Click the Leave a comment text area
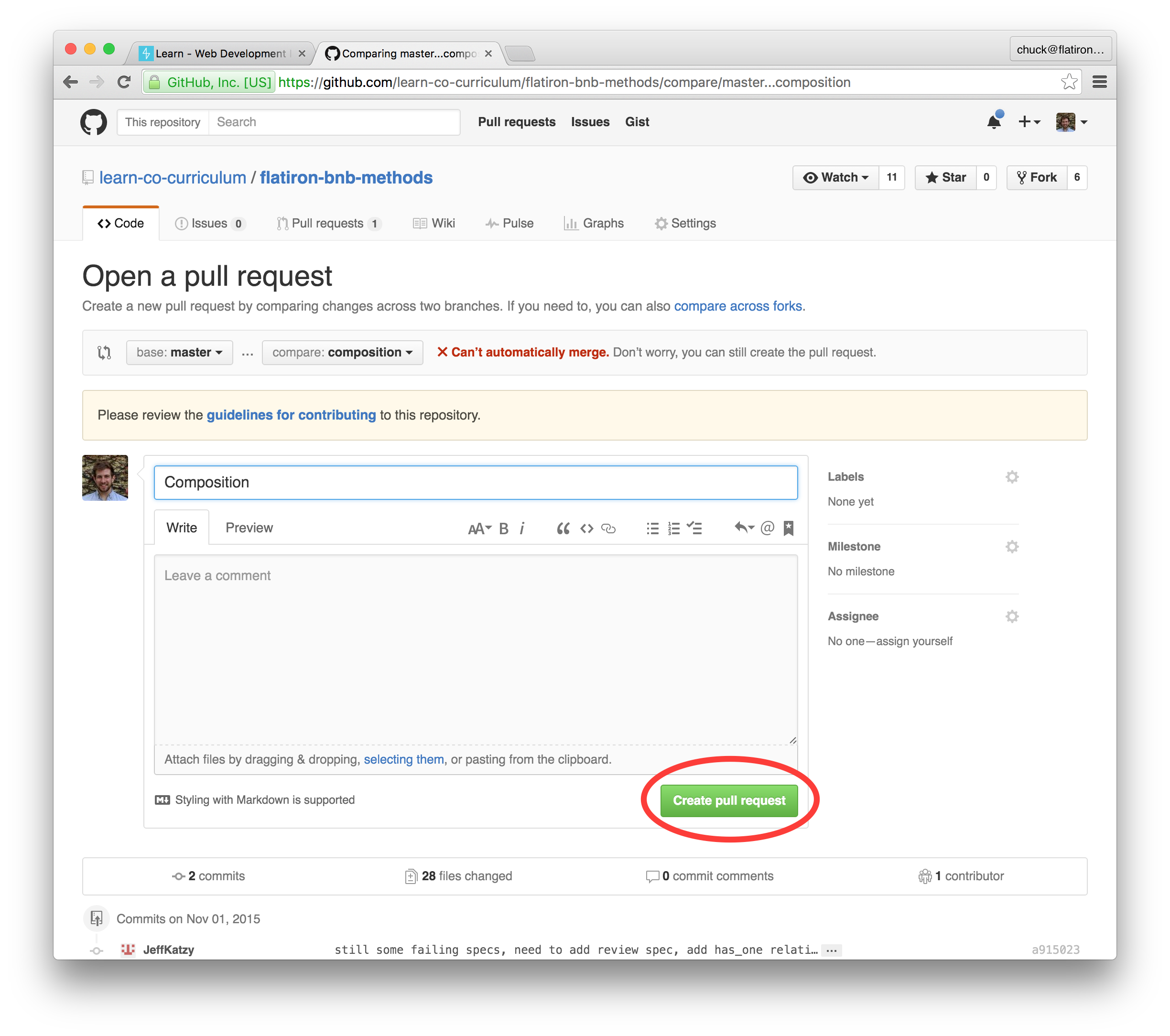Screen dimensions: 1170x1036 (x=475, y=649)
